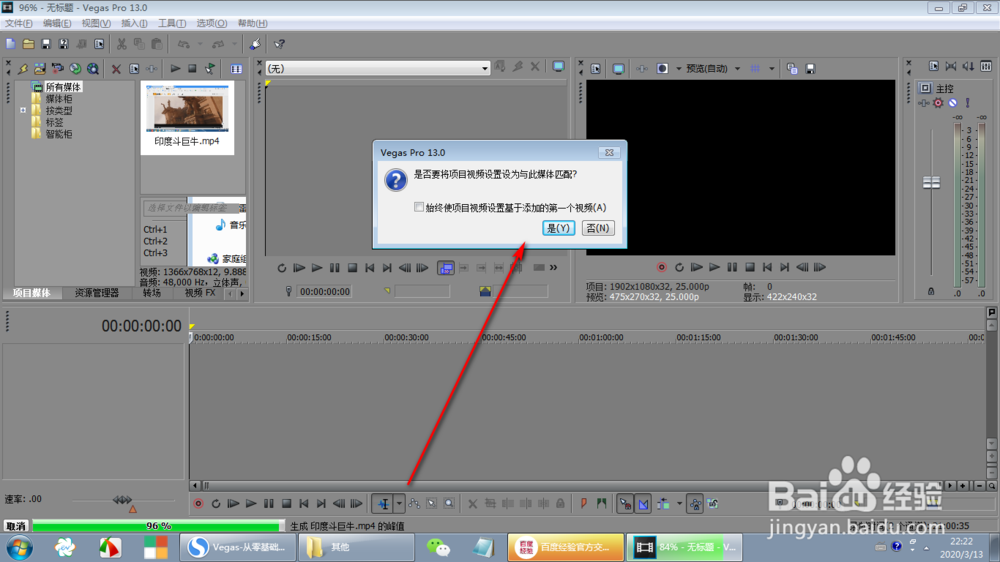Open Project Video Properties in preview panel

[x=595, y=68]
